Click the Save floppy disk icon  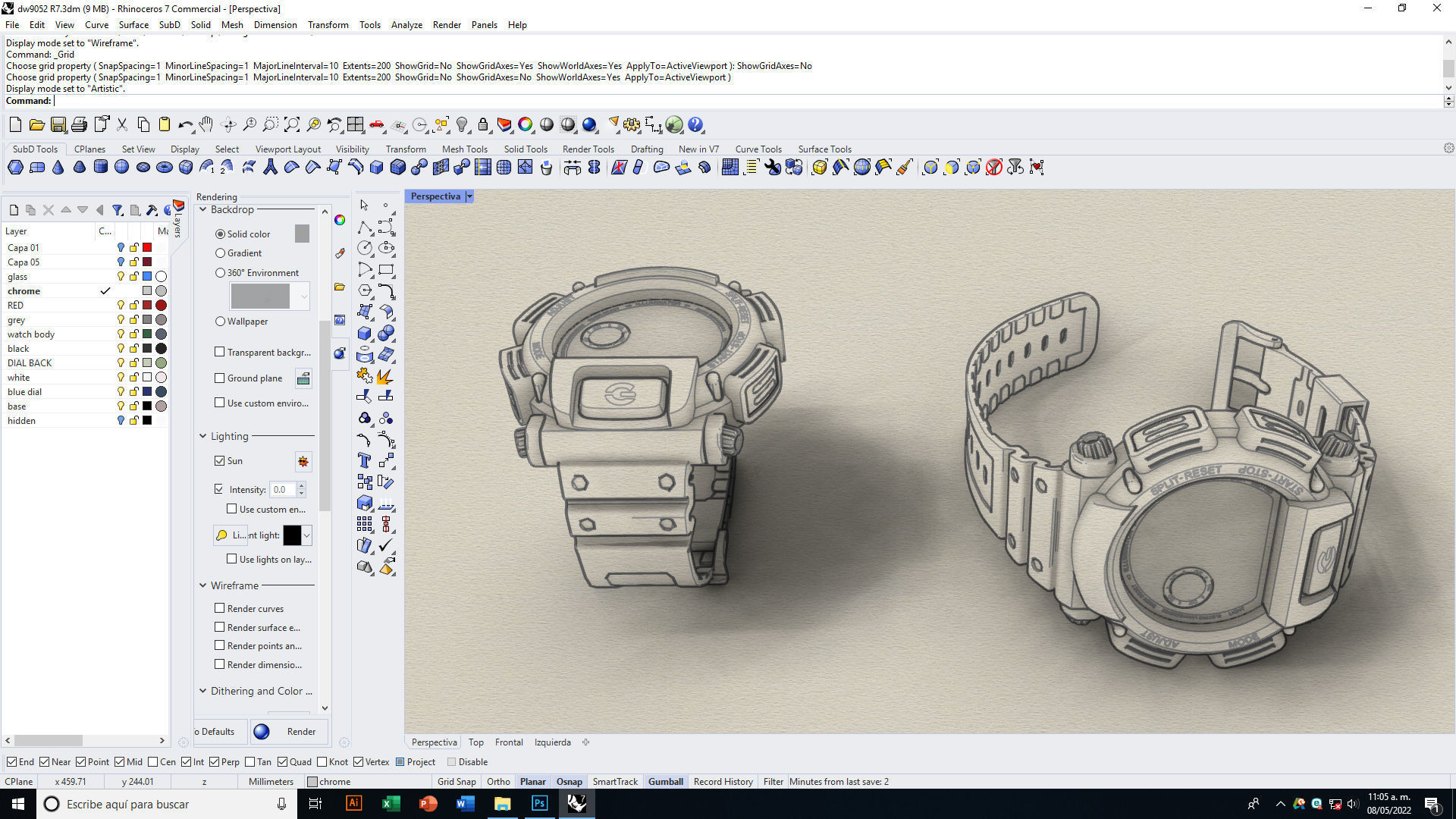click(x=58, y=125)
